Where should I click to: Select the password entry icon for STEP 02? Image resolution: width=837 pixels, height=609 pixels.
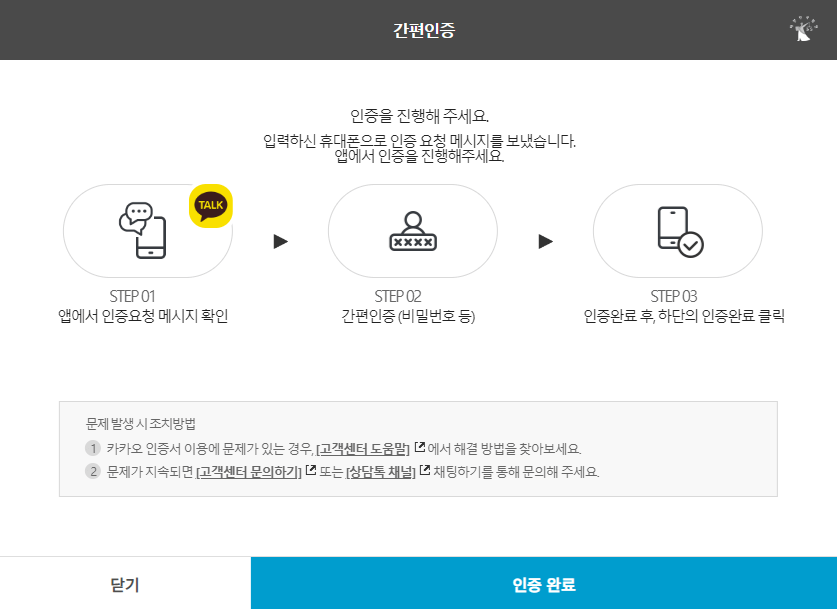click(x=413, y=230)
